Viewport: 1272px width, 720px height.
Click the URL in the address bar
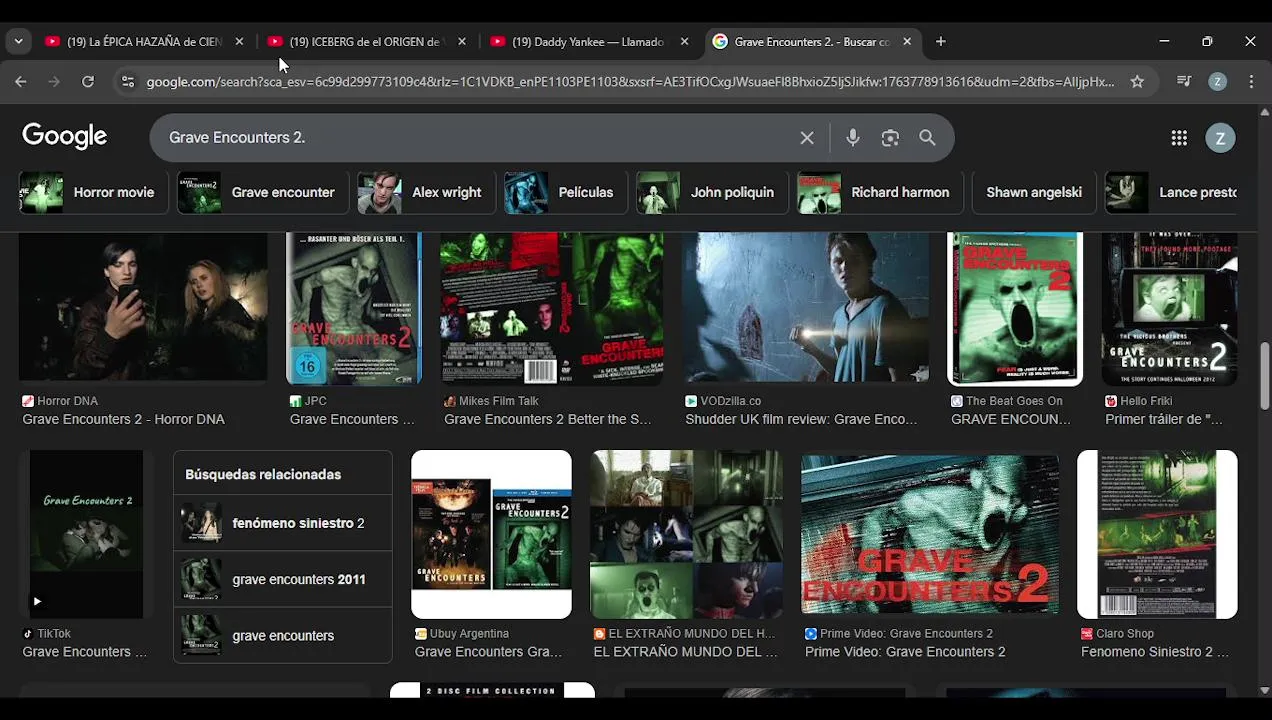(630, 82)
